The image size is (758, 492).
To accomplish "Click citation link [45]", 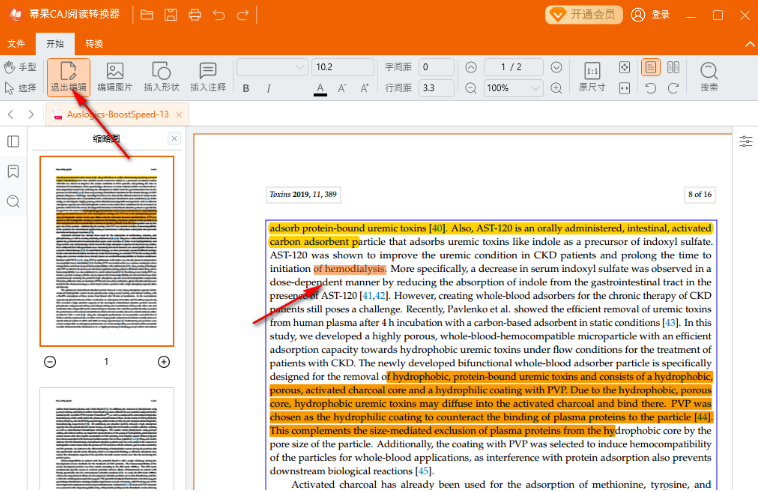I will tap(423, 471).
